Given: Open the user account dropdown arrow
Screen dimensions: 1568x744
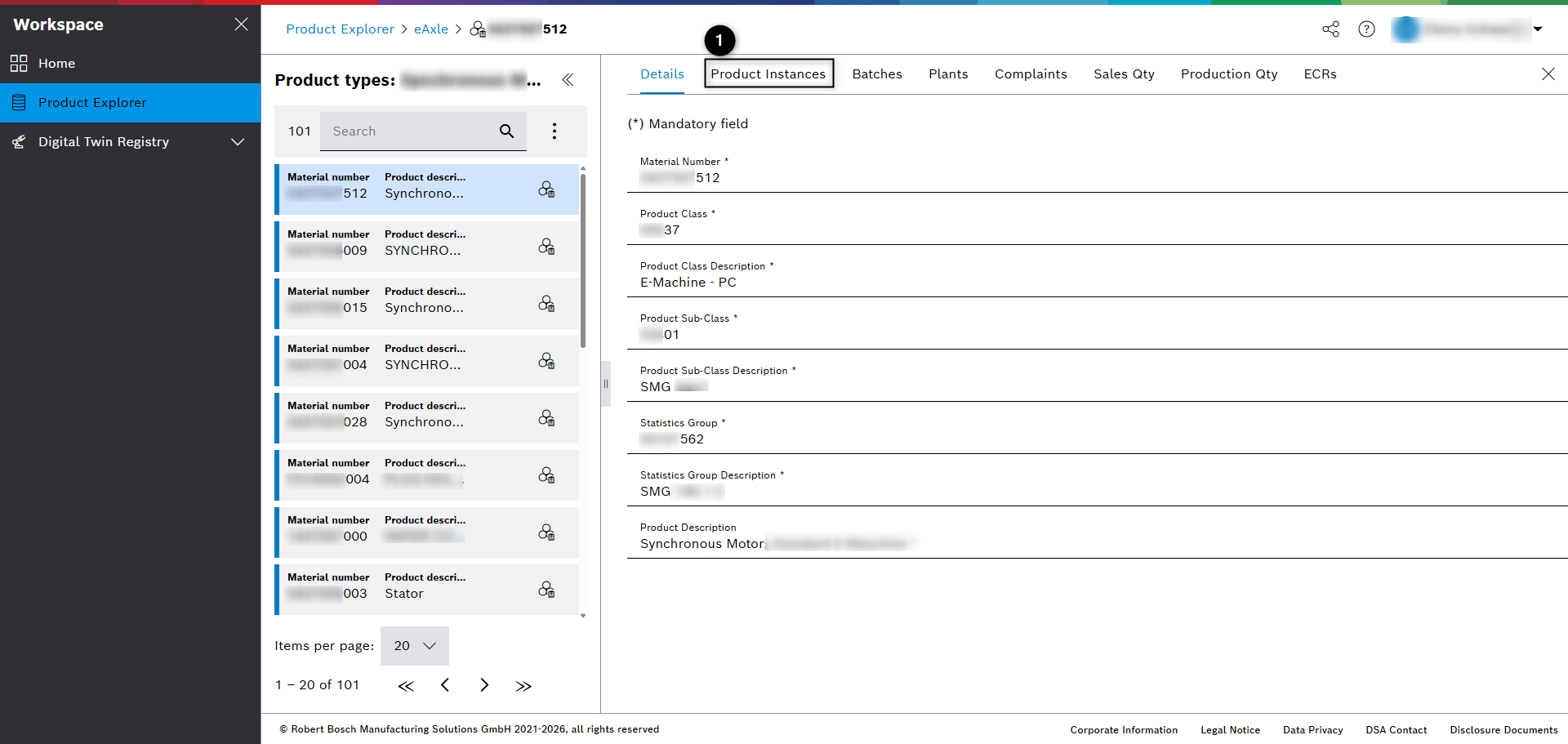Looking at the screenshot, I should tap(1538, 29).
